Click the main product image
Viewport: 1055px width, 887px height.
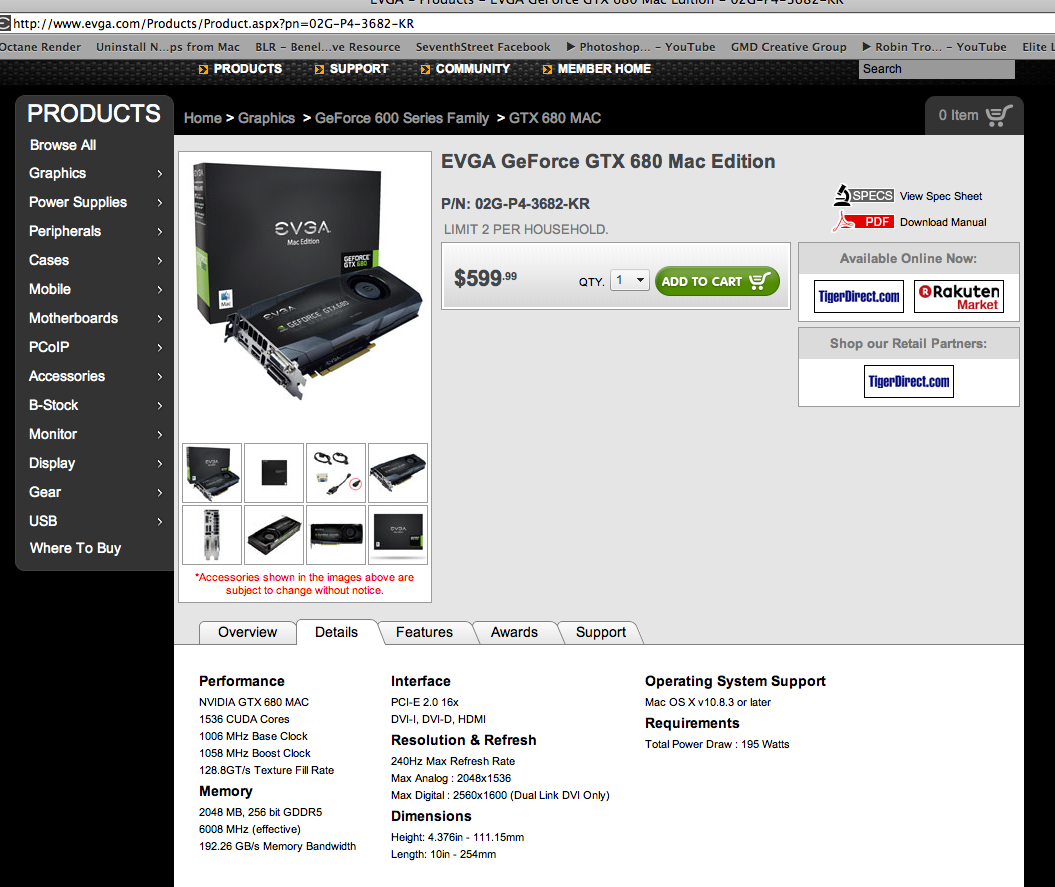pos(306,281)
